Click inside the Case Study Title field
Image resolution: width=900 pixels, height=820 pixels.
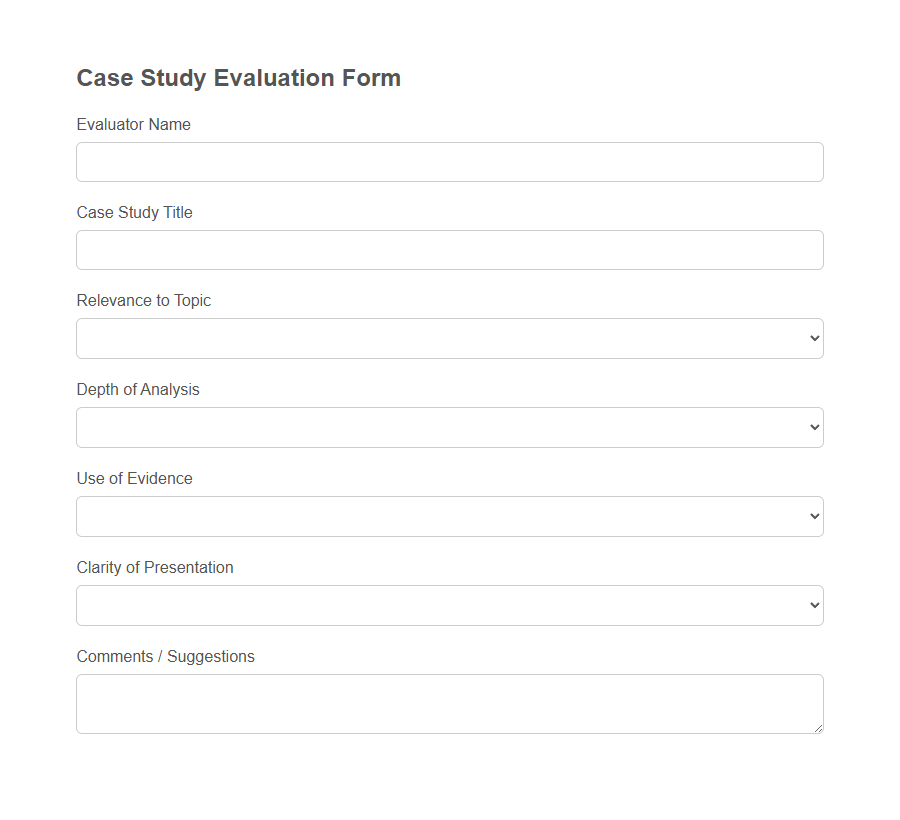pyautogui.click(x=450, y=249)
